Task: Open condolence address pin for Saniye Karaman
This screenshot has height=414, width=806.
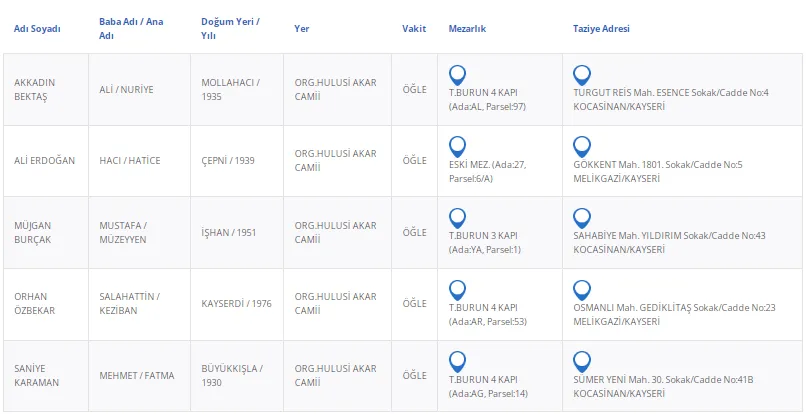Action: coord(581,361)
